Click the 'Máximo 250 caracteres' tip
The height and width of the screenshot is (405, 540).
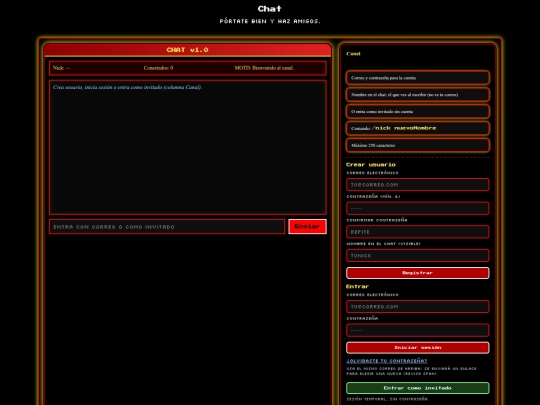click(417, 145)
